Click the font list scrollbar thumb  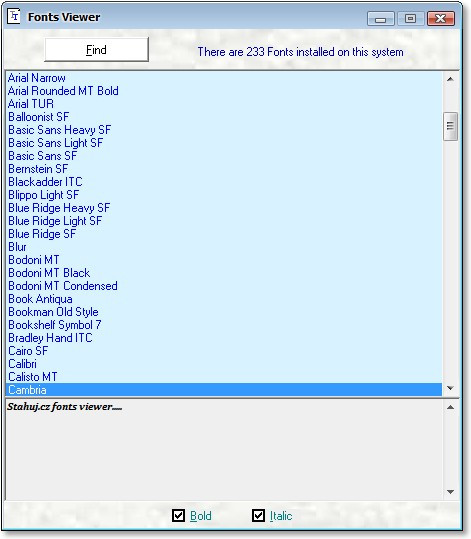(450, 126)
